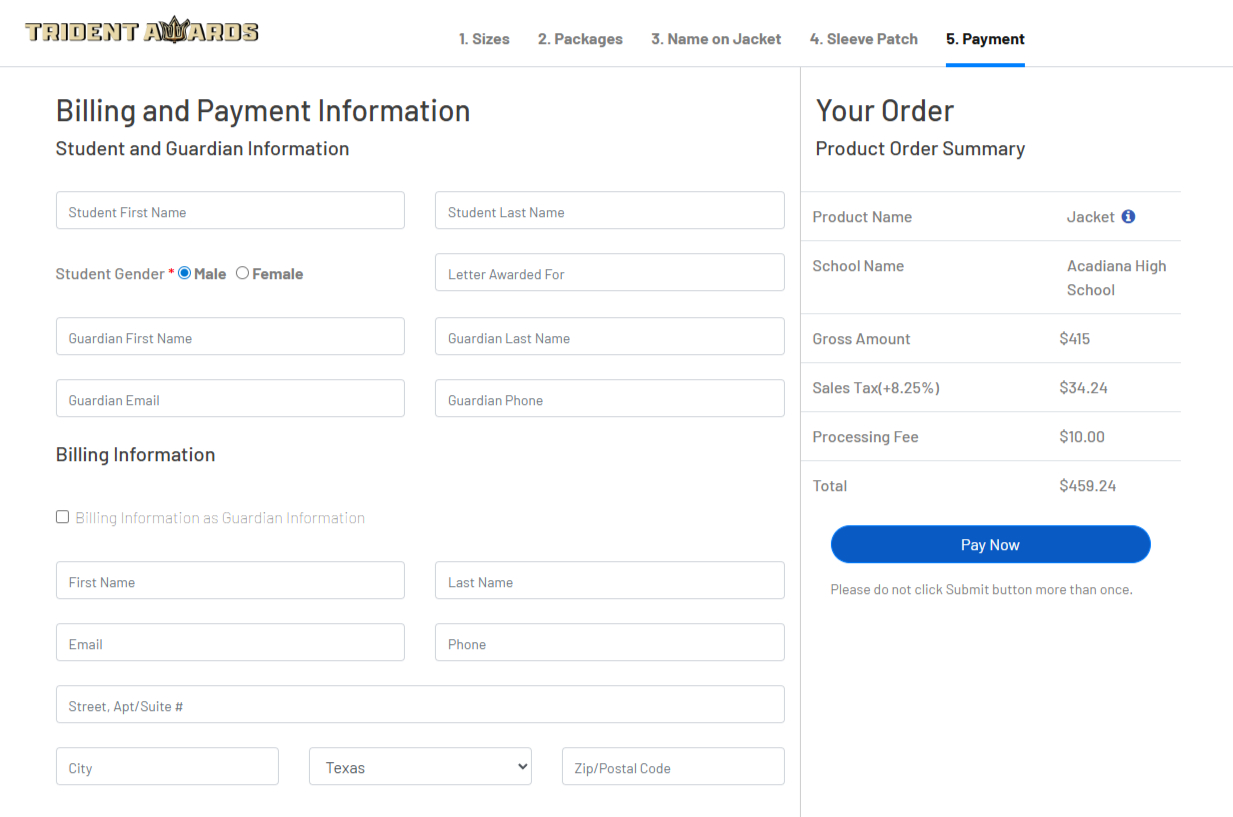Select the Male gender radio button
This screenshot has height=817, width=1233.
(184, 273)
